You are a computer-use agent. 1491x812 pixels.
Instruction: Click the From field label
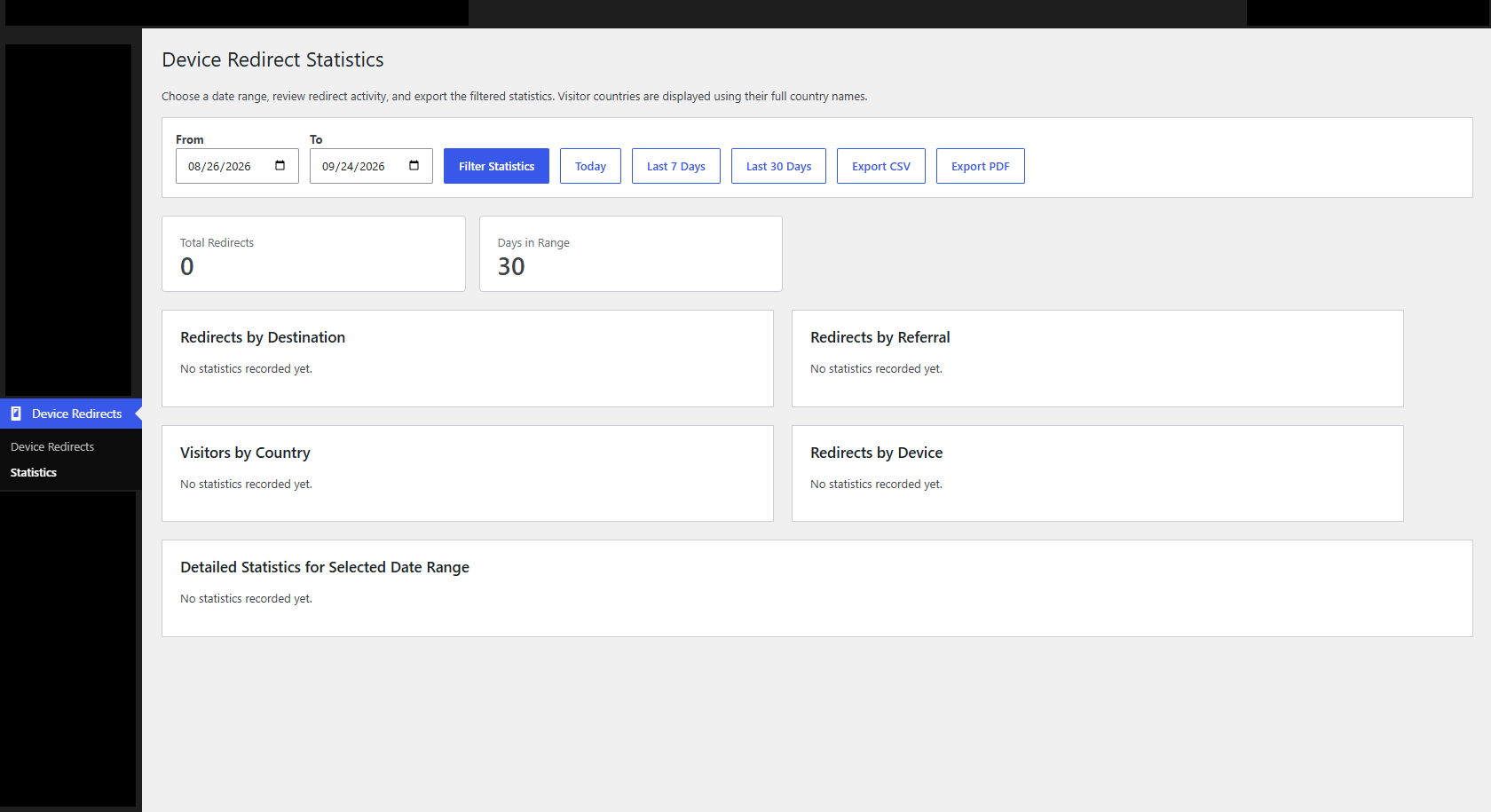pos(190,139)
